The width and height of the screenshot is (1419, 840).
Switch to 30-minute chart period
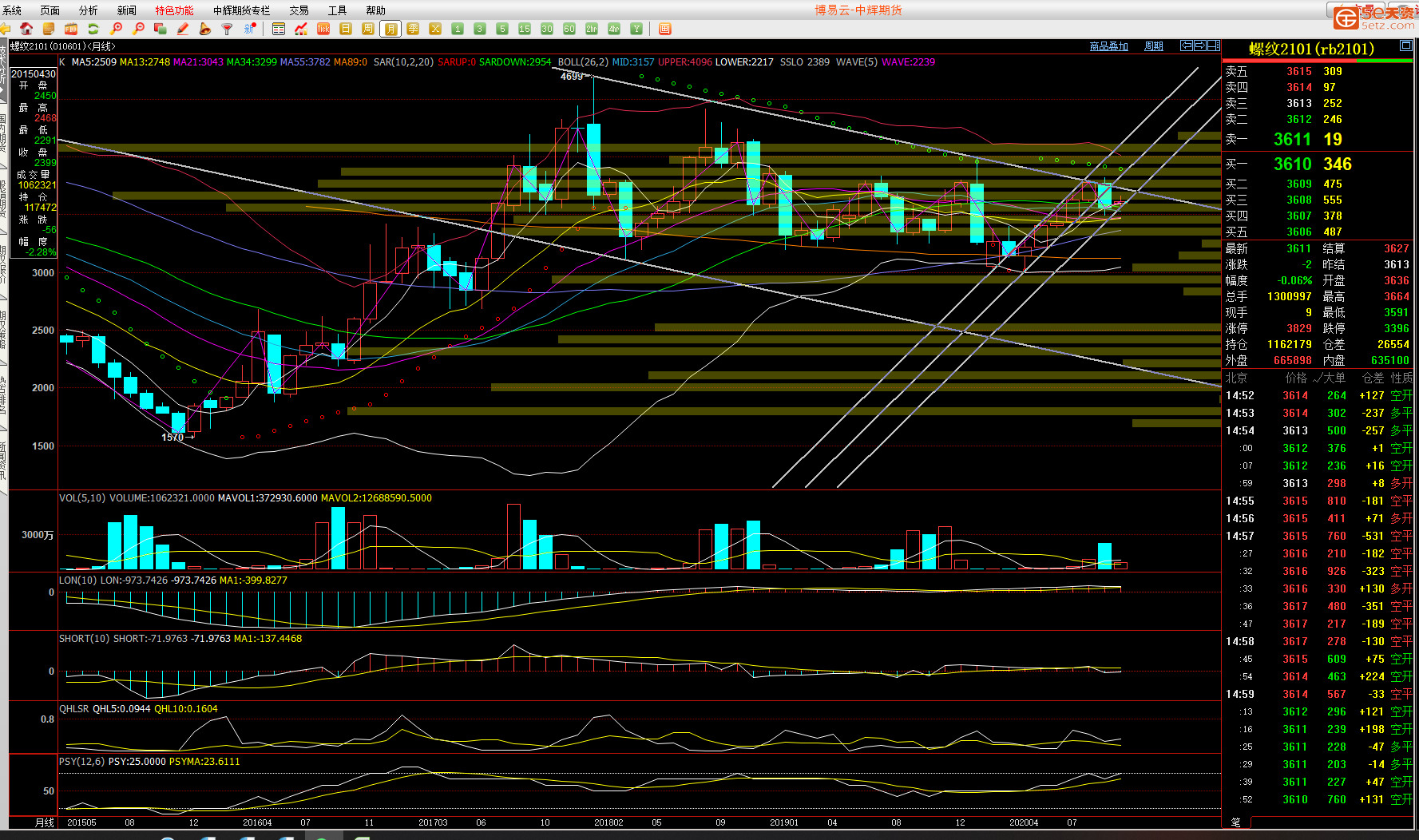coord(547,29)
